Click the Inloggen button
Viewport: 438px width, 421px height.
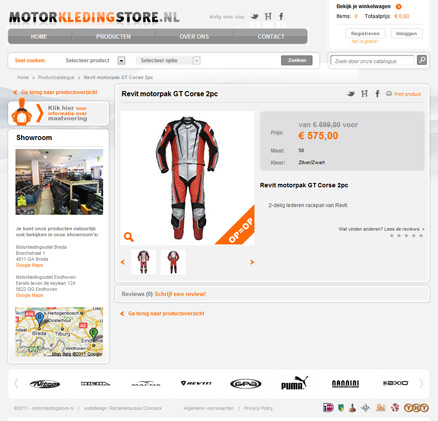point(406,33)
